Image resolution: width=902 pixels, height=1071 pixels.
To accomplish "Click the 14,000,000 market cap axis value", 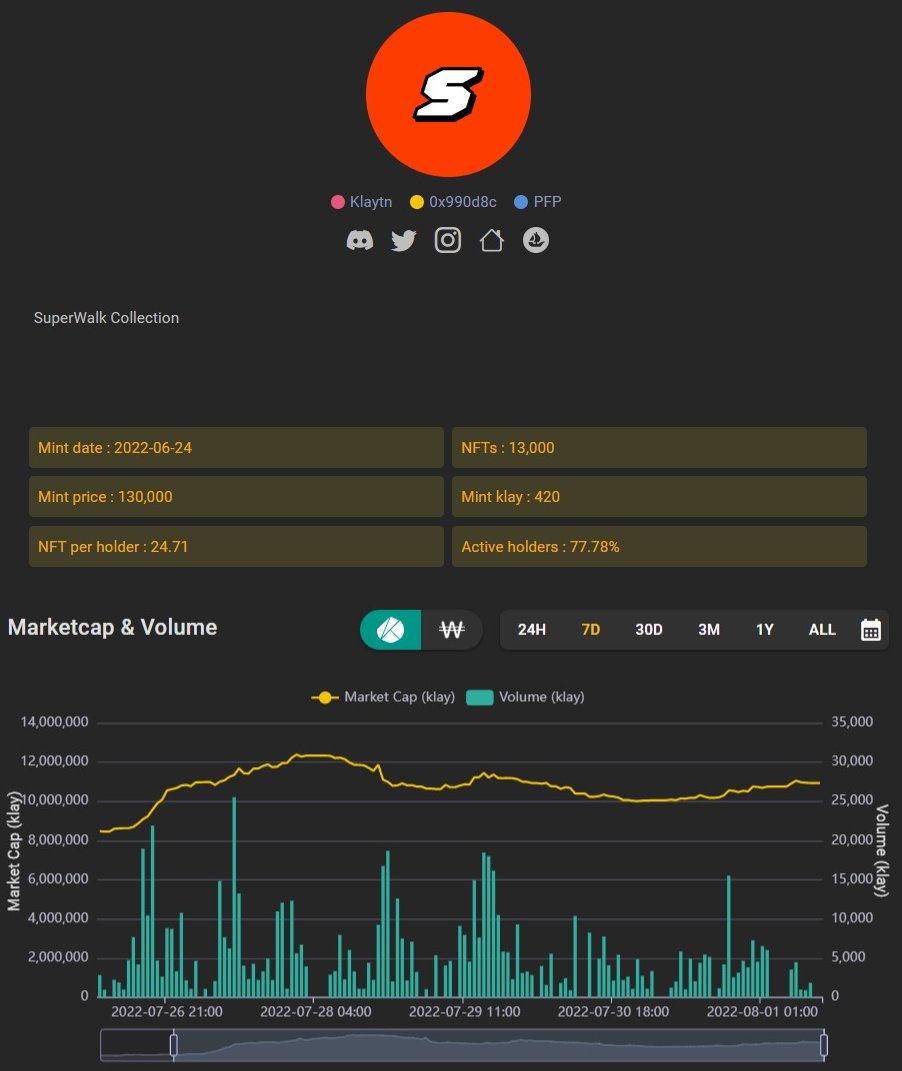I will point(55,722).
